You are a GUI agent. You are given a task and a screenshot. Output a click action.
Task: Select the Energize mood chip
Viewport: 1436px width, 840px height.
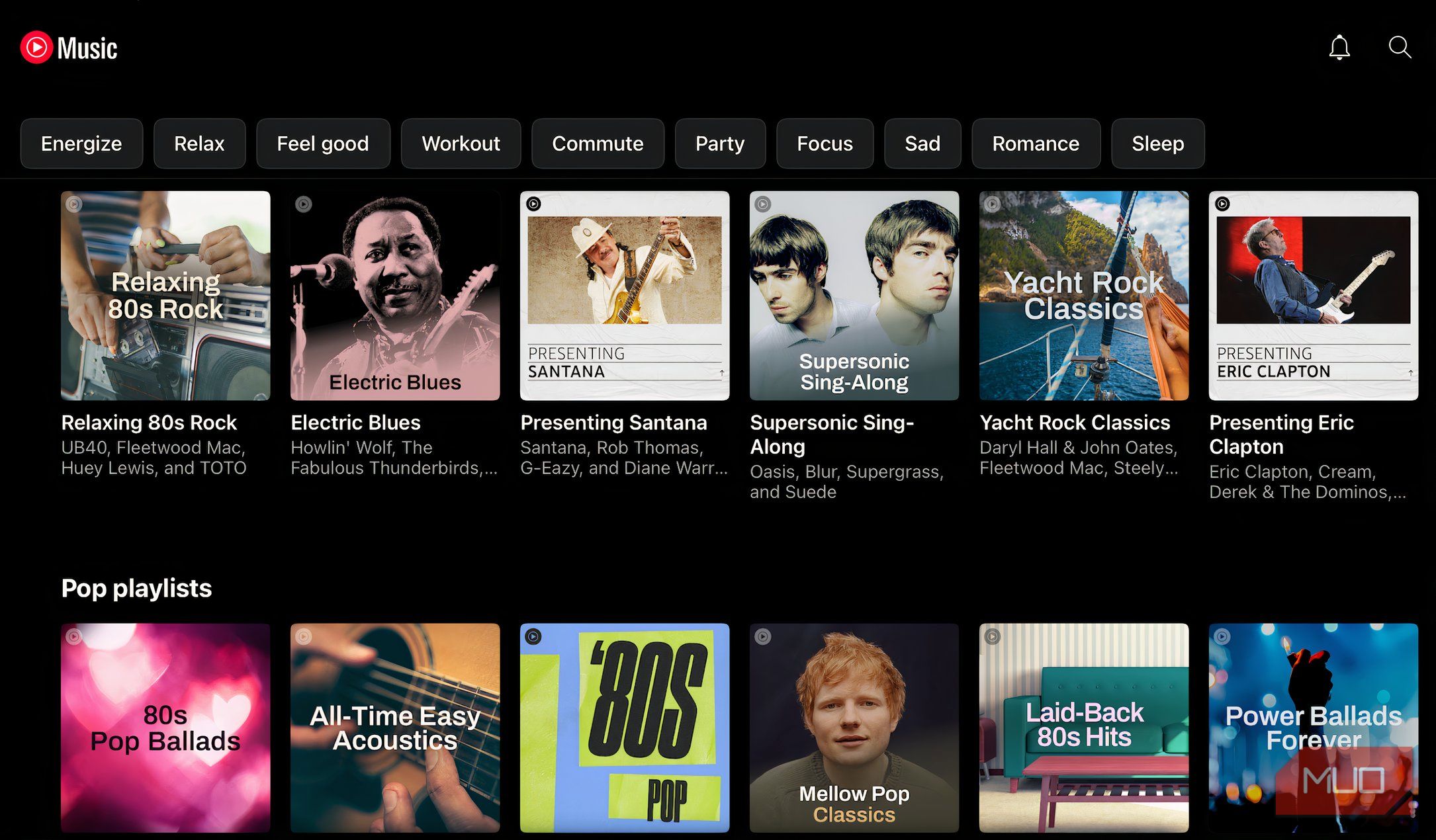click(81, 144)
